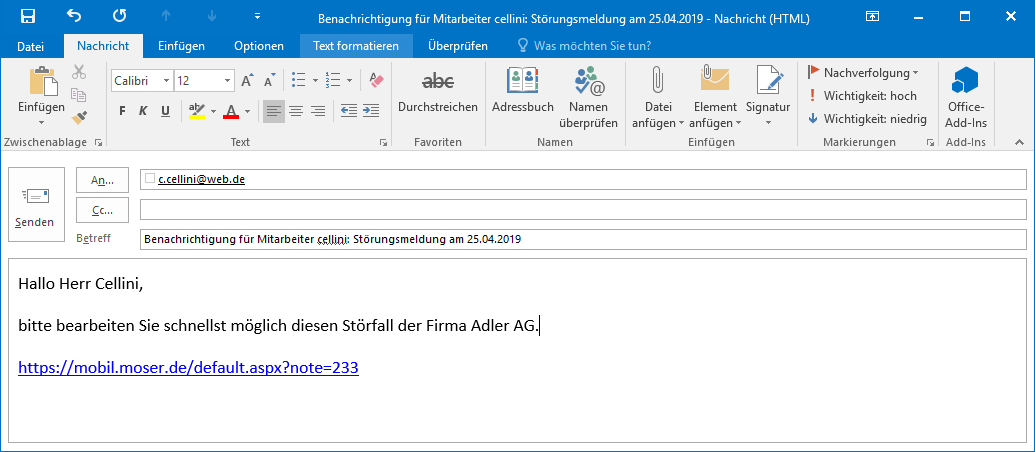Switch to the Einfügen tab

tap(182, 46)
